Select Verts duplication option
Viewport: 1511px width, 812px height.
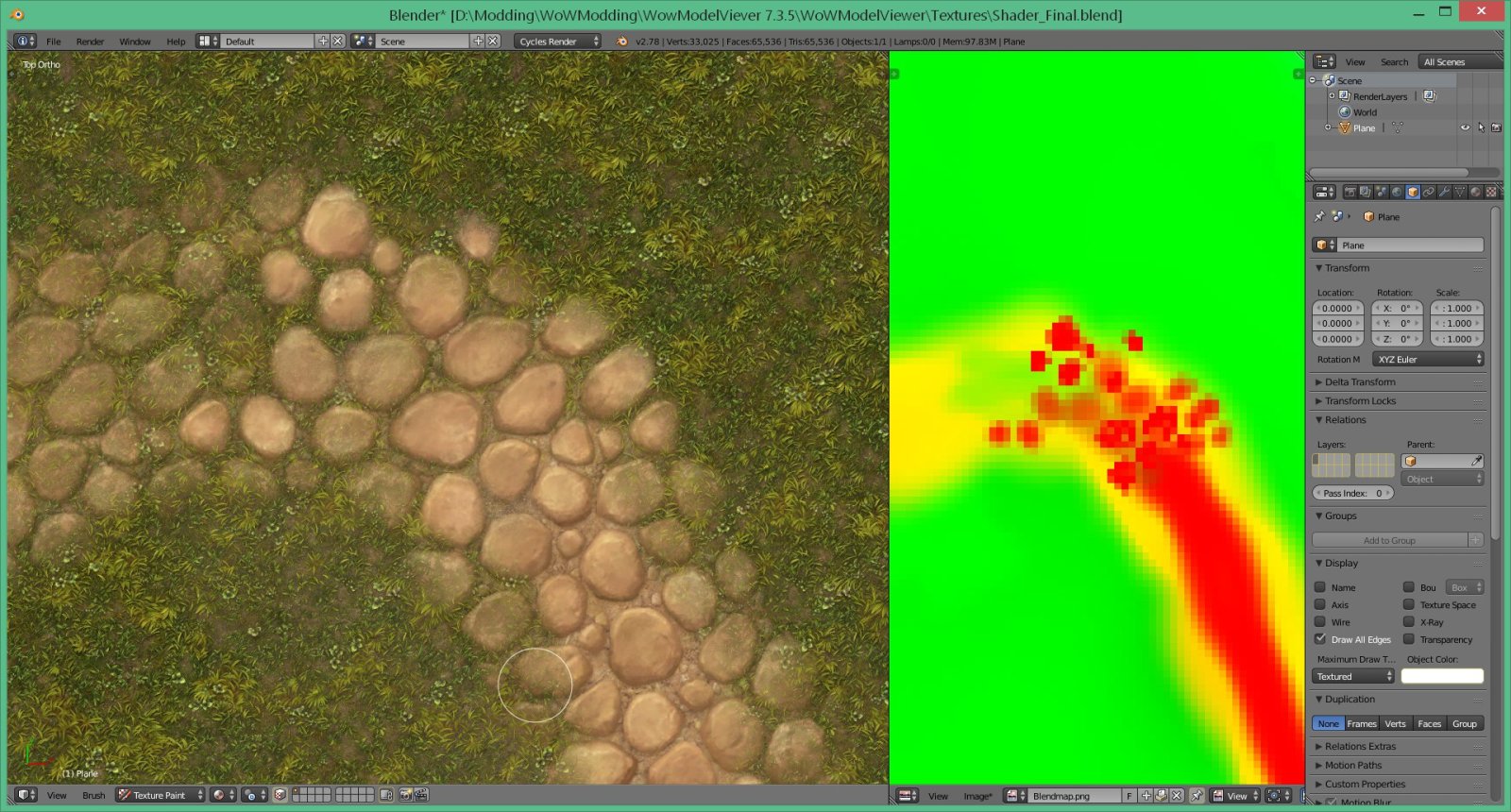[x=1396, y=724]
